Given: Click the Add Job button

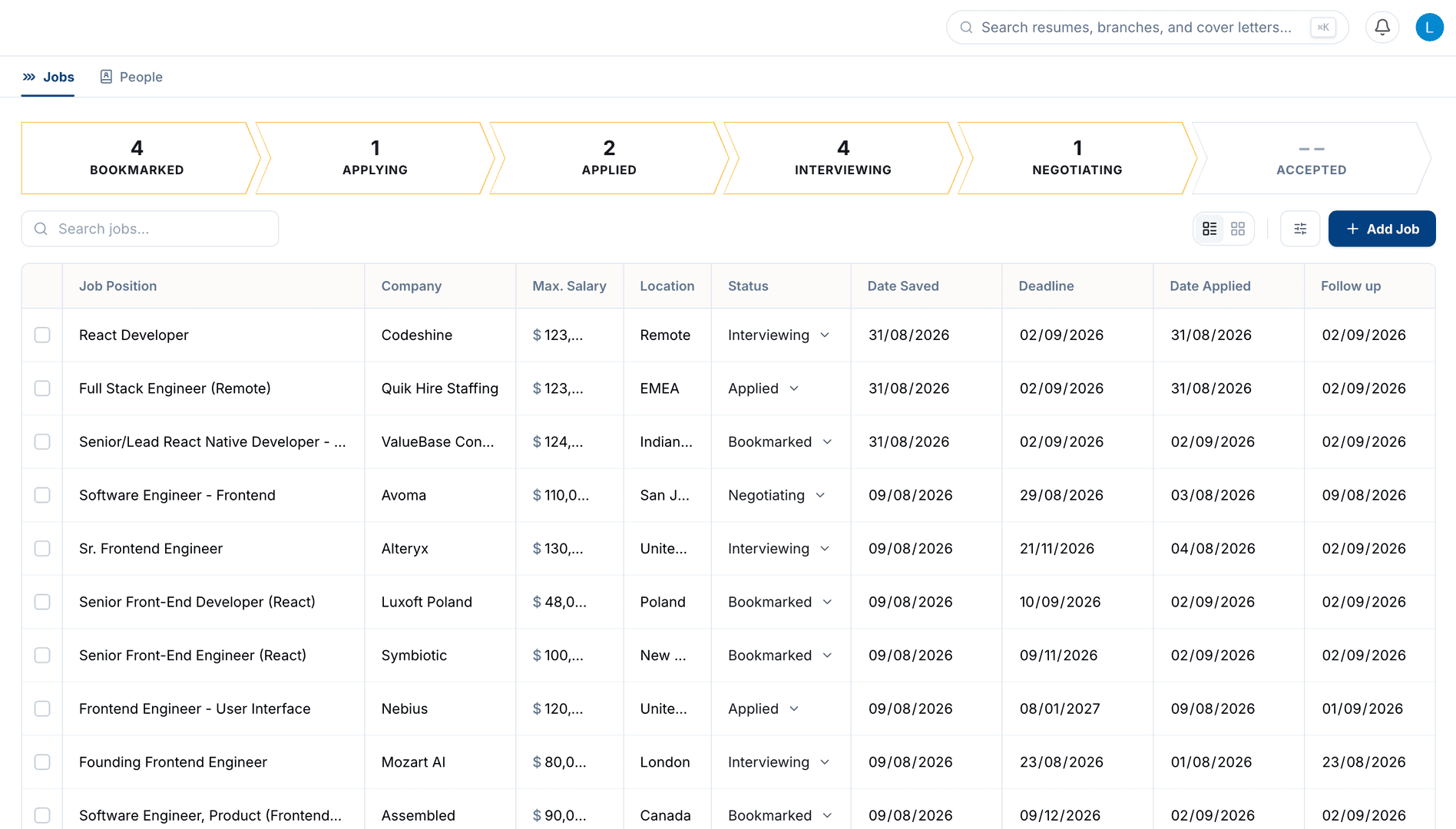Looking at the screenshot, I should (1382, 229).
